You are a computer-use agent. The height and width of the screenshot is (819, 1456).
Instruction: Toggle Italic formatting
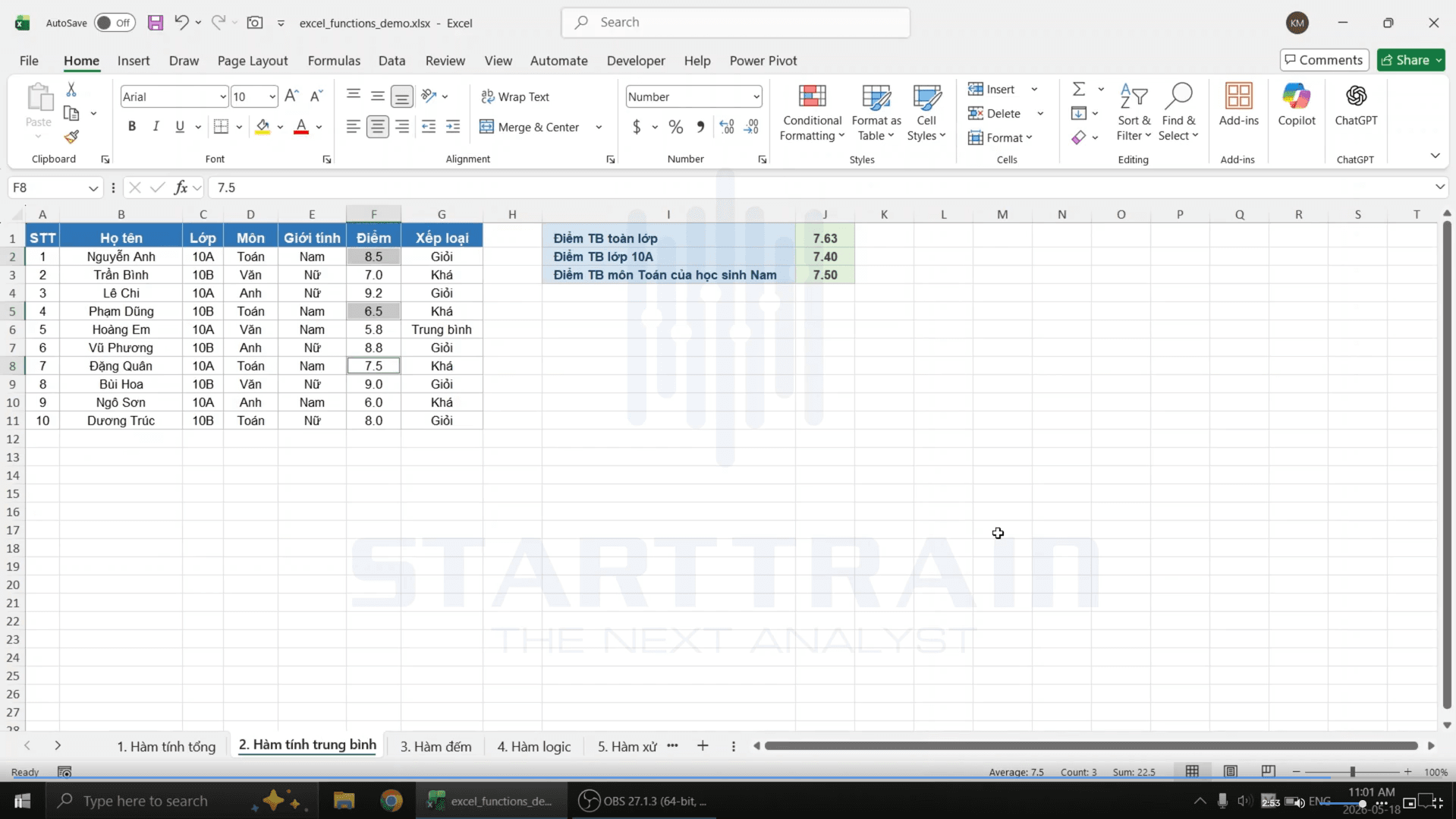coord(156,127)
